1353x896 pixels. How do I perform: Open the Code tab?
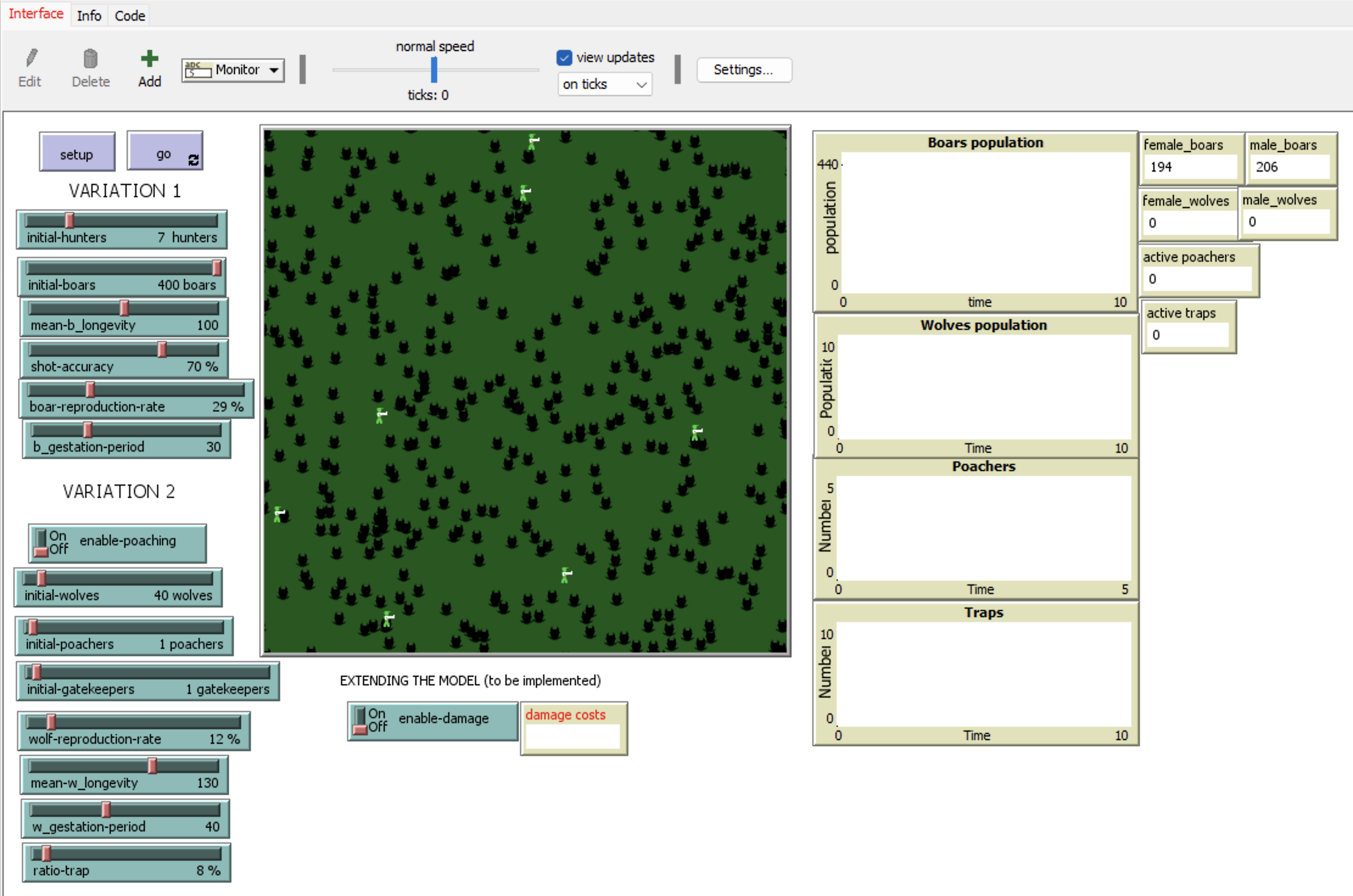point(128,15)
